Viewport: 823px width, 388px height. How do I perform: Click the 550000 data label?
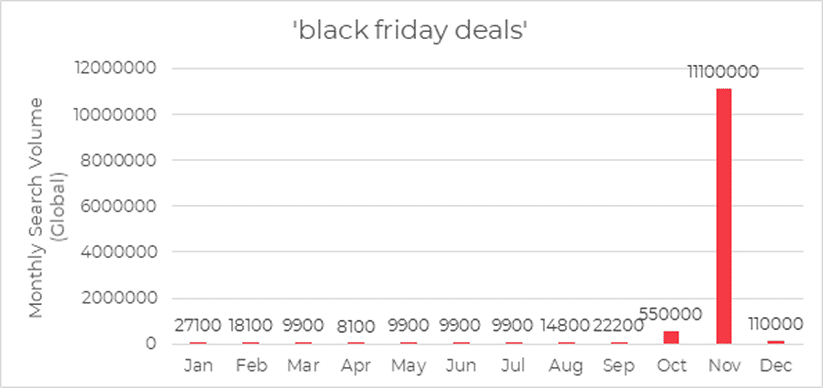point(670,314)
